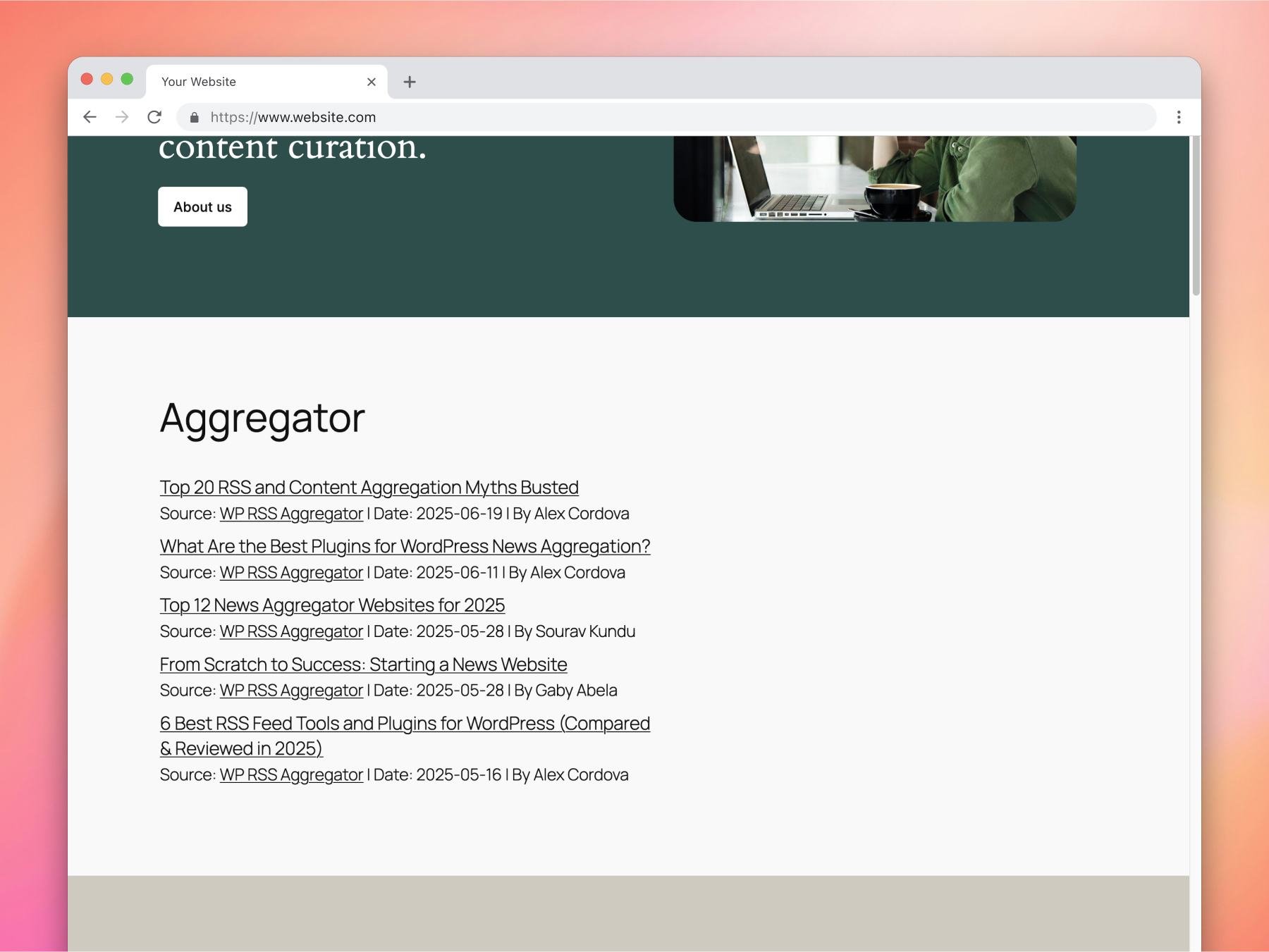Viewport: 1269px width, 952px height.
Task: Close the Your Website tab
Action: tap(372, 82)
